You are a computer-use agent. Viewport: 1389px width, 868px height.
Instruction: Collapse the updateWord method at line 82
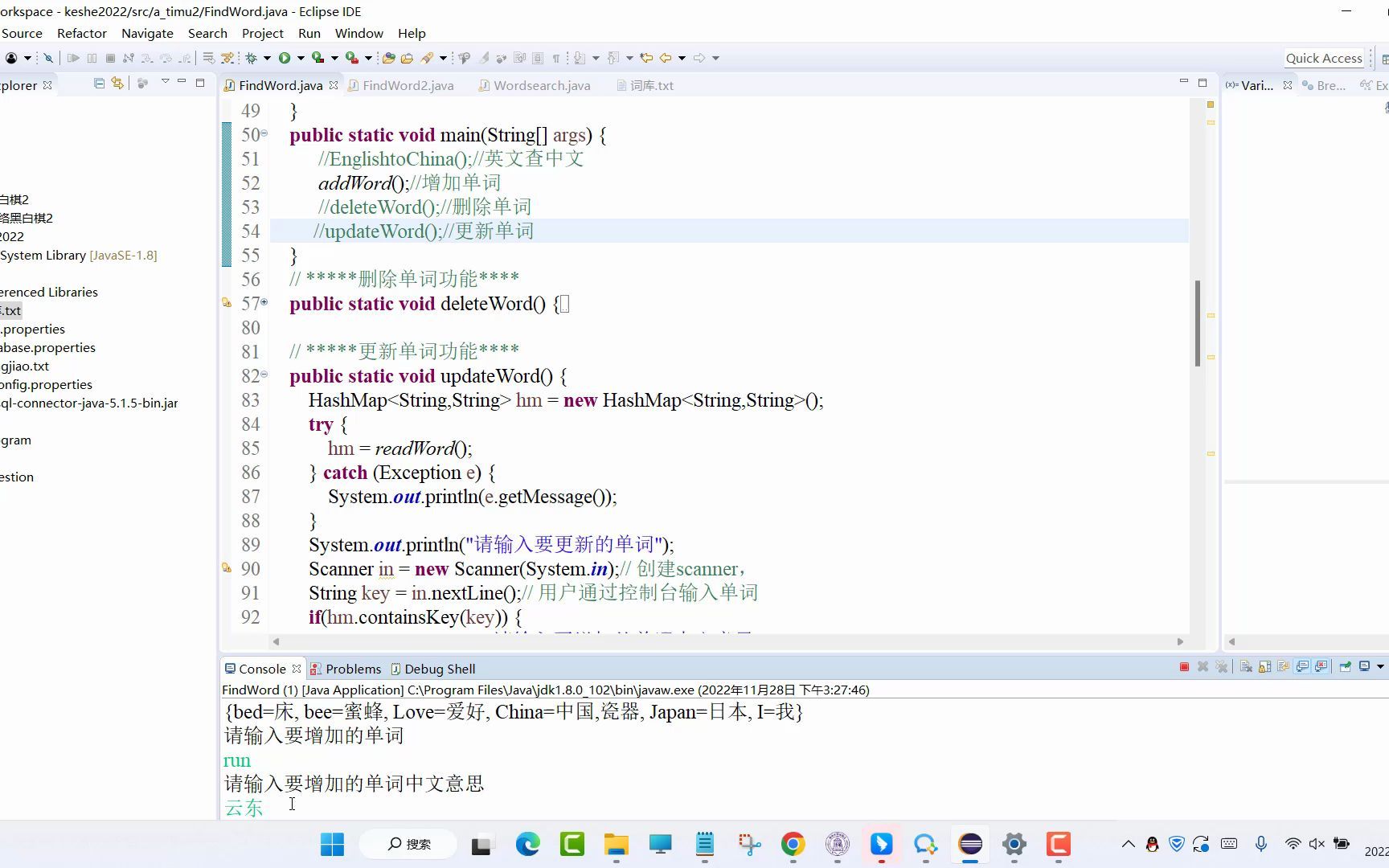click(x=264, y=375)
